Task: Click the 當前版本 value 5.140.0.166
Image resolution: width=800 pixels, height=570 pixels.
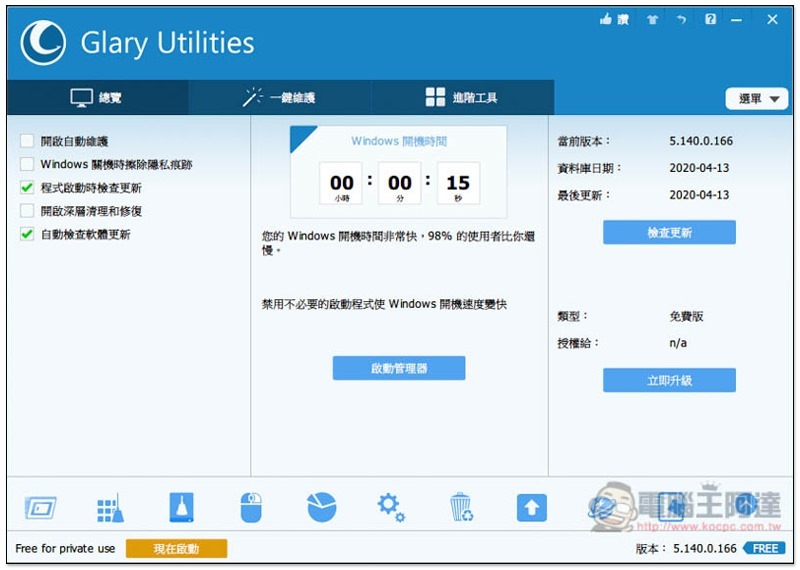Action: pyautogui.click(x=701, y=141)
